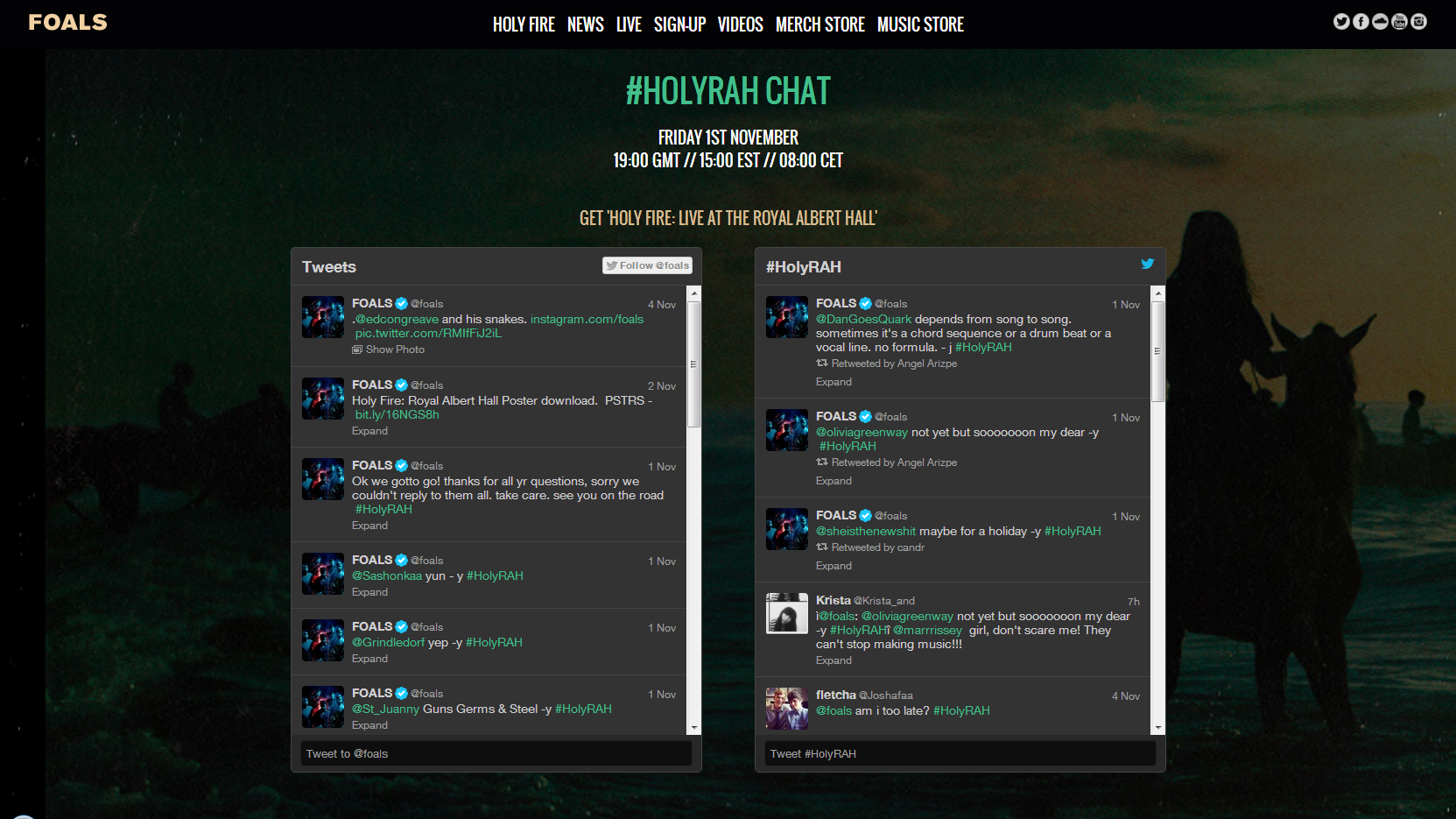Click the FOALS logo in the header
The width and height of the screenshot is (1456, 819).
point(67,23)
